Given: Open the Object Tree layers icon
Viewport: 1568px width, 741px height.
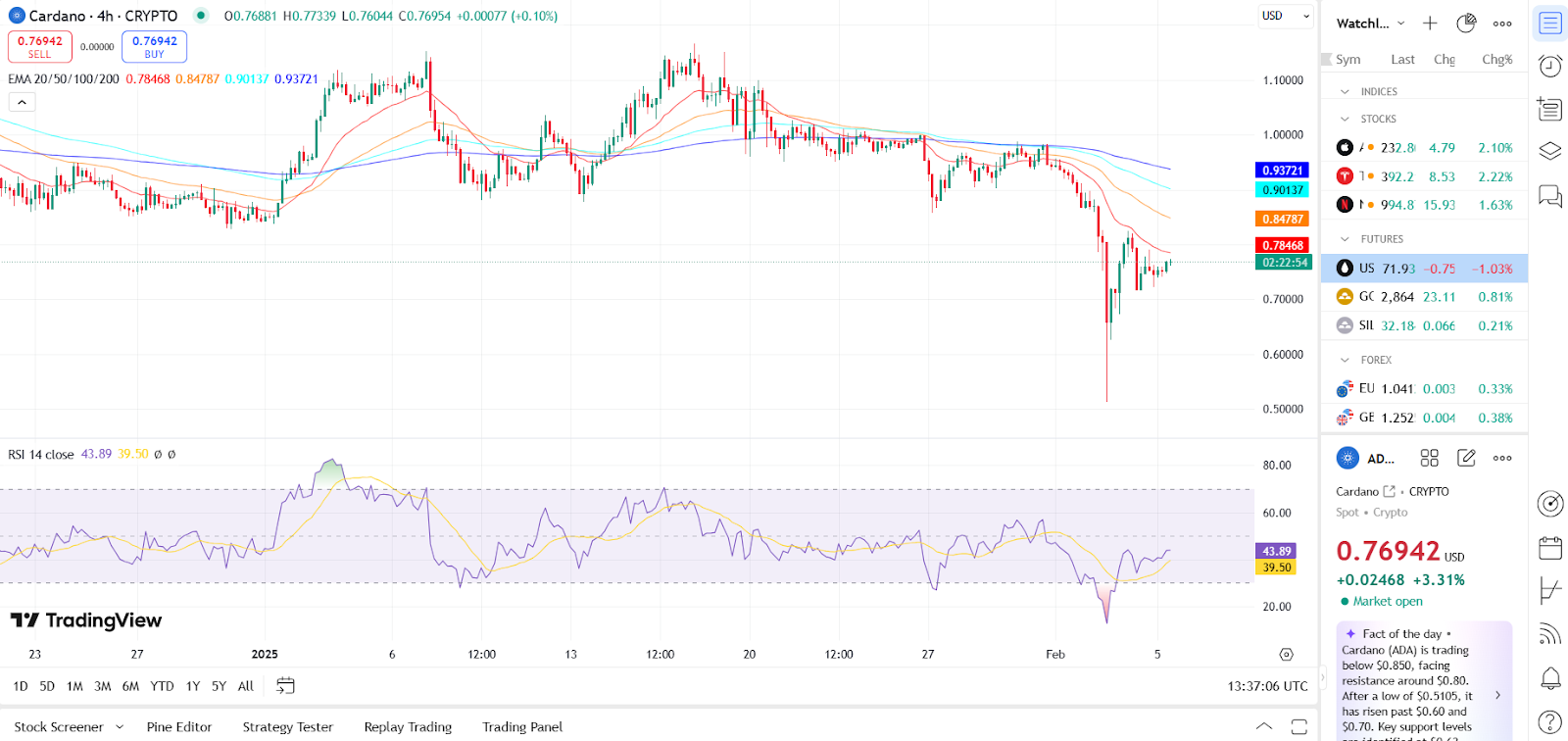Looking at the screenshot, I should [x=1549, y=151].
